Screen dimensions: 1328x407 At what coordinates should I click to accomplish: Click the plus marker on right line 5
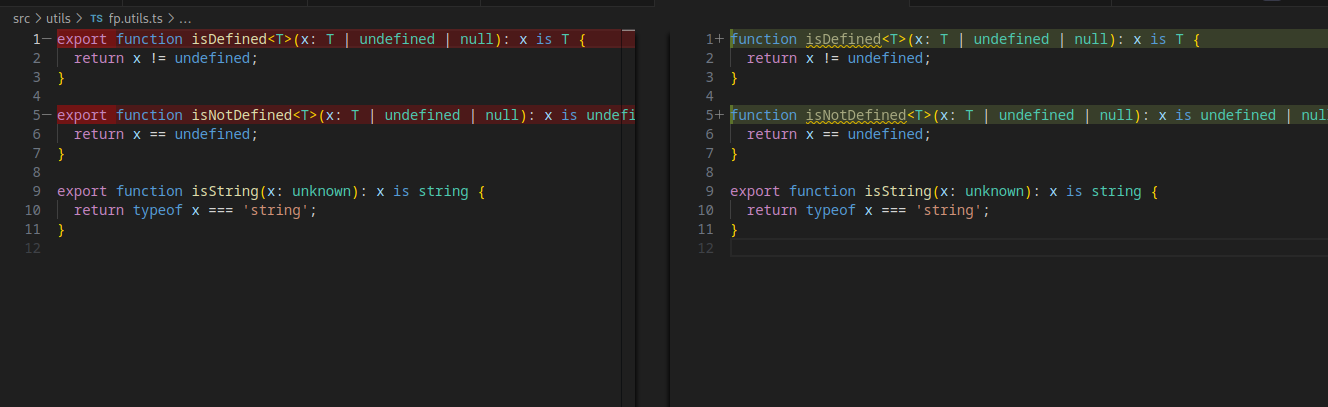click(719, 115)
